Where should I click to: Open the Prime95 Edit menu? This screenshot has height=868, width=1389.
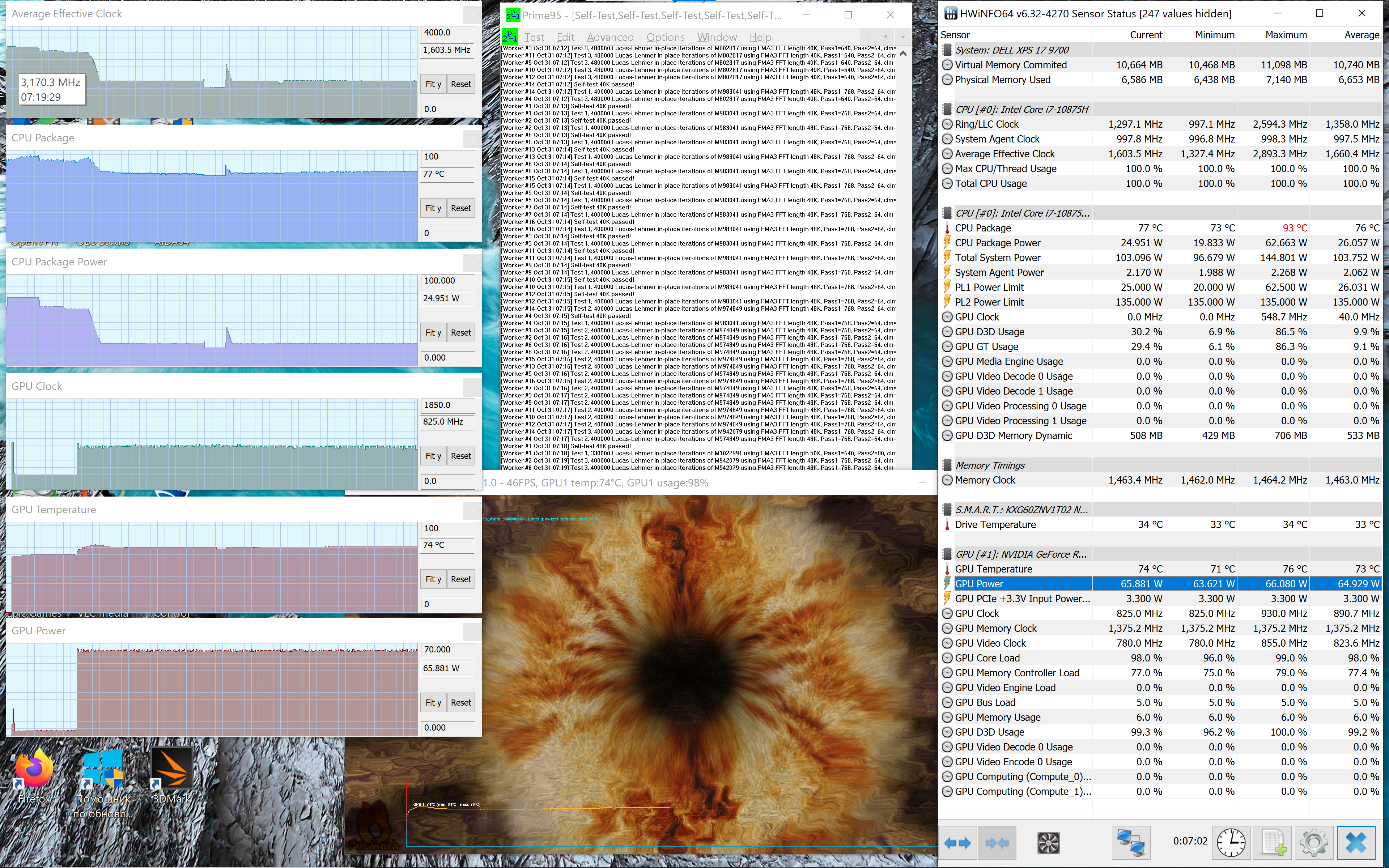pos(565,37)
